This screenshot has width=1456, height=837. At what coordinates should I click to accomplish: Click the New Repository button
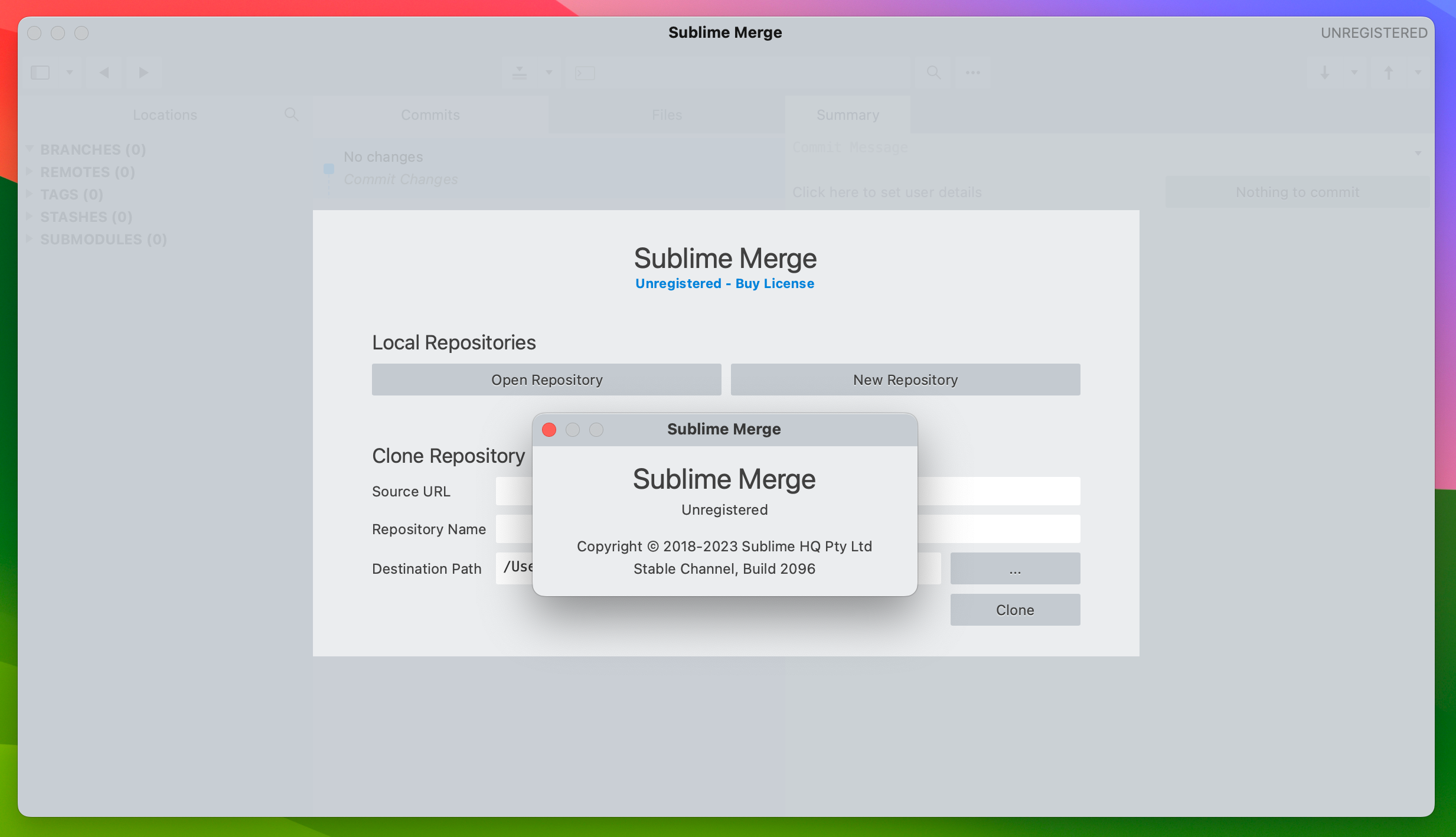pyautogui.click(x=905, y=379)
